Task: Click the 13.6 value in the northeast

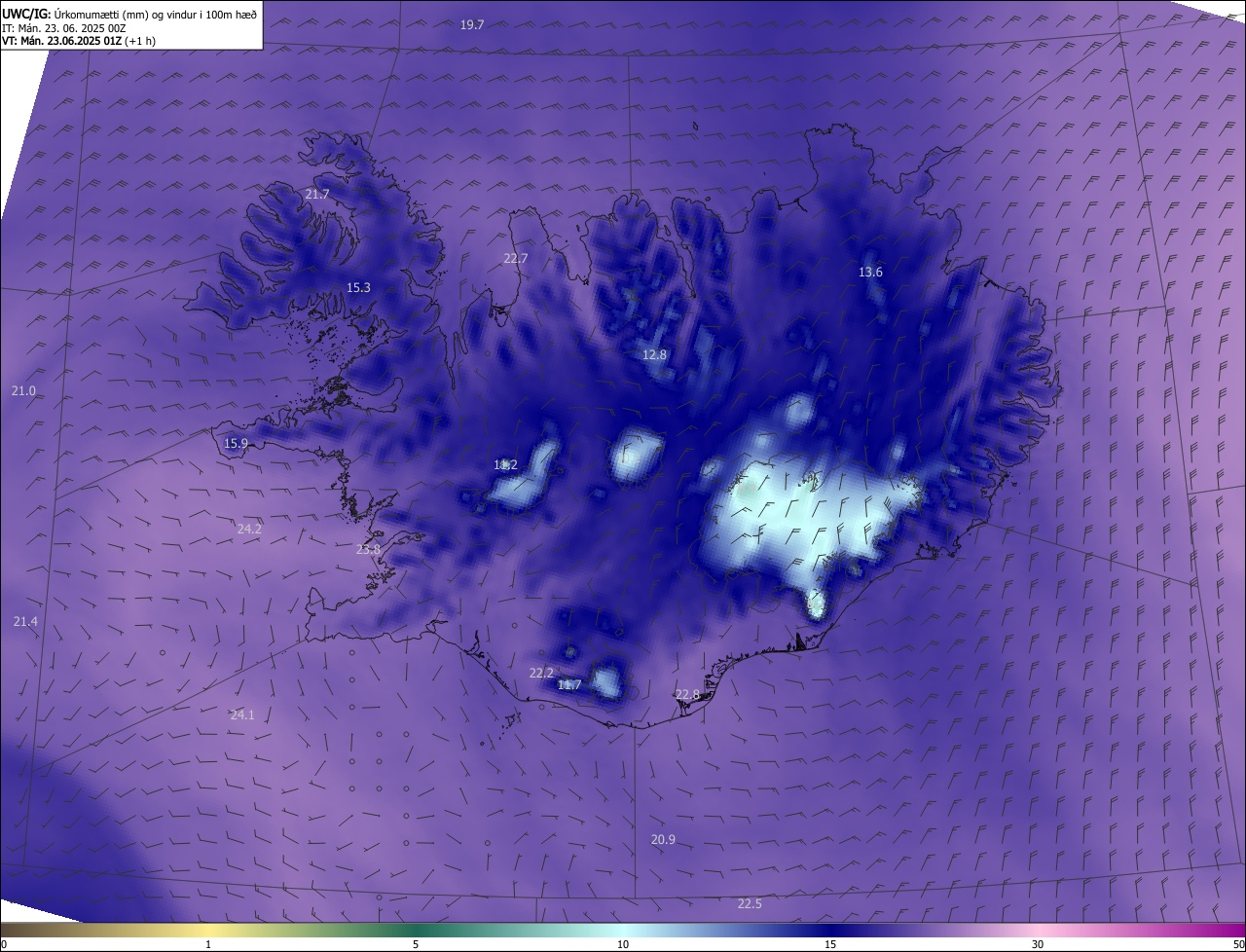Action: coord(870,272)
